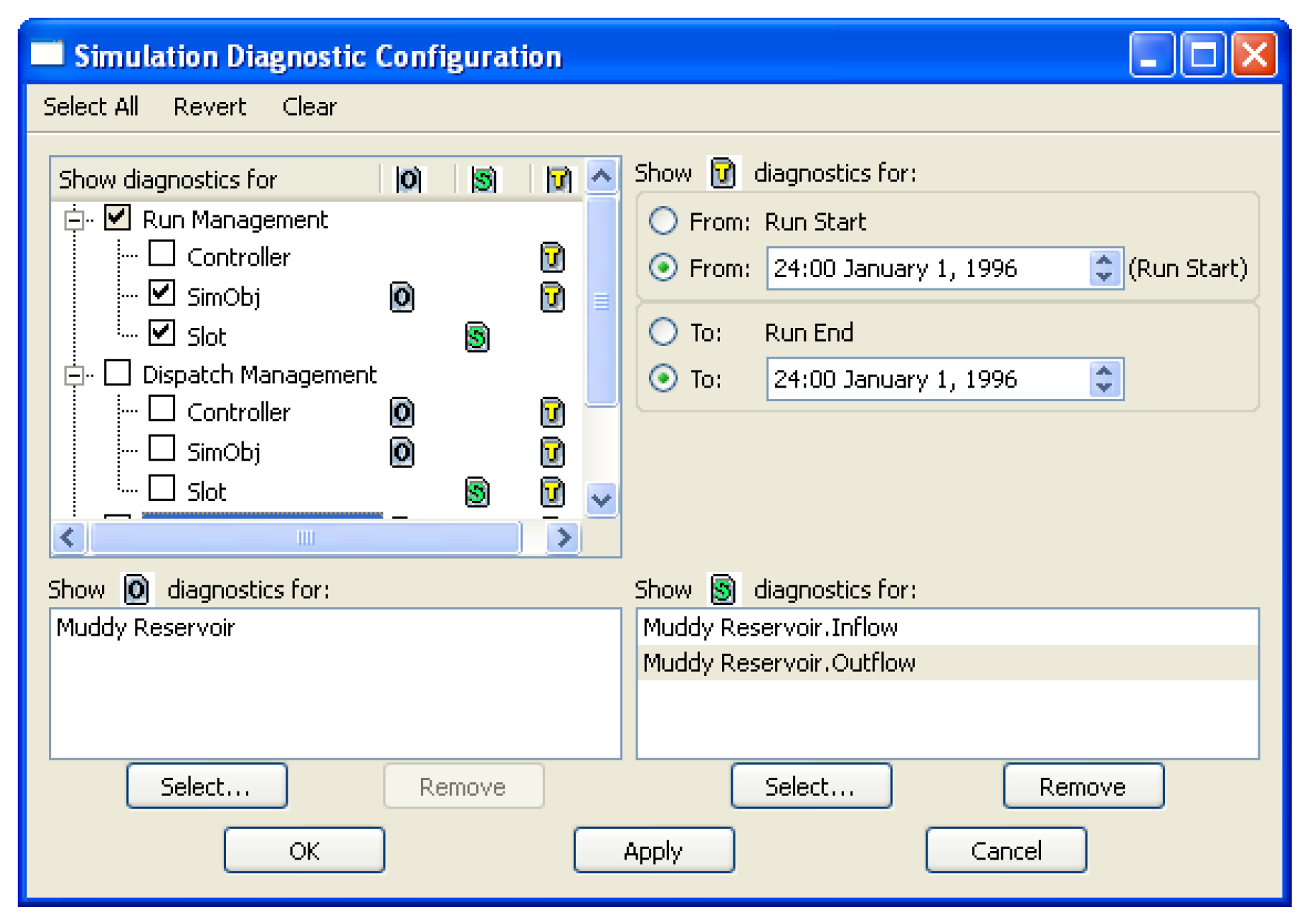Check the Controller box under Run Management
1308x924 pixels.
[x=162, y=254]
